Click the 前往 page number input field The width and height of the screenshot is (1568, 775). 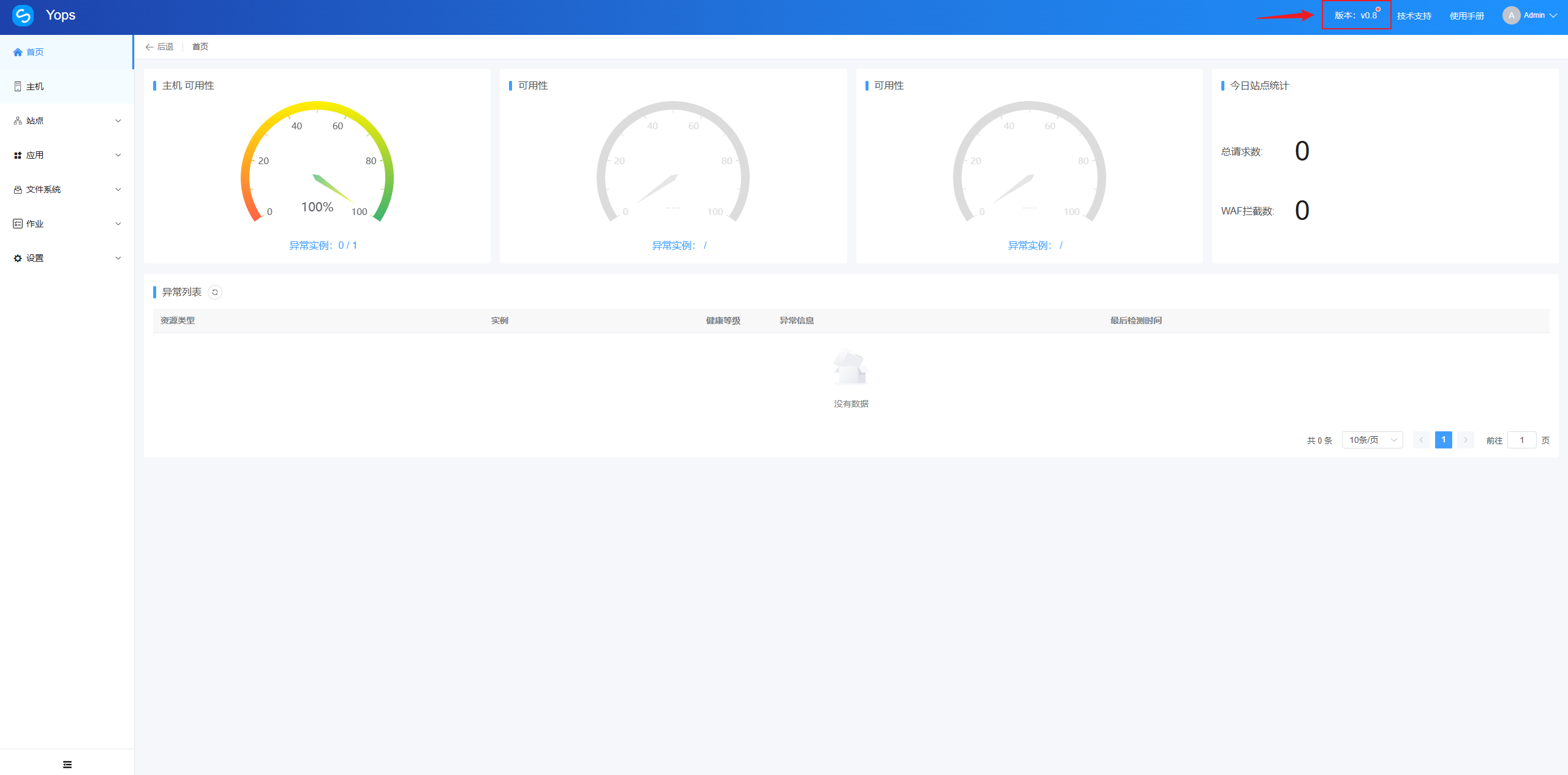[x=1521, y=440]
